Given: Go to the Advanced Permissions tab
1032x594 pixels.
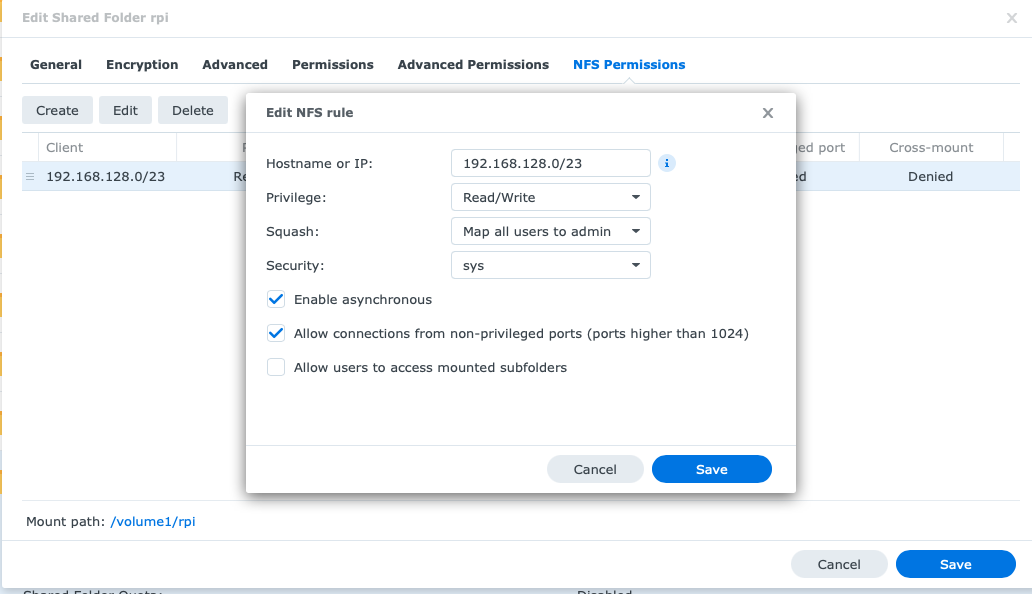Looking at the screenshot, I should click(x=473, y=64).
